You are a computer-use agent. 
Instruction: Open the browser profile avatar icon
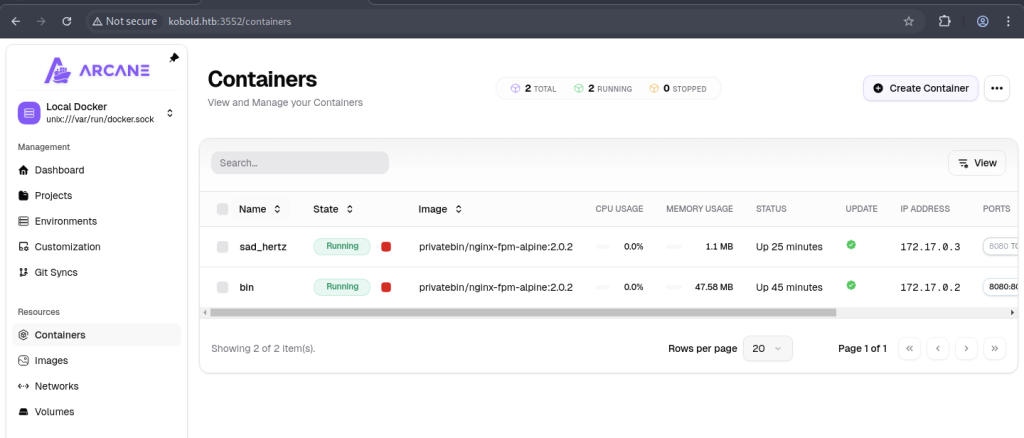(983, 22)
